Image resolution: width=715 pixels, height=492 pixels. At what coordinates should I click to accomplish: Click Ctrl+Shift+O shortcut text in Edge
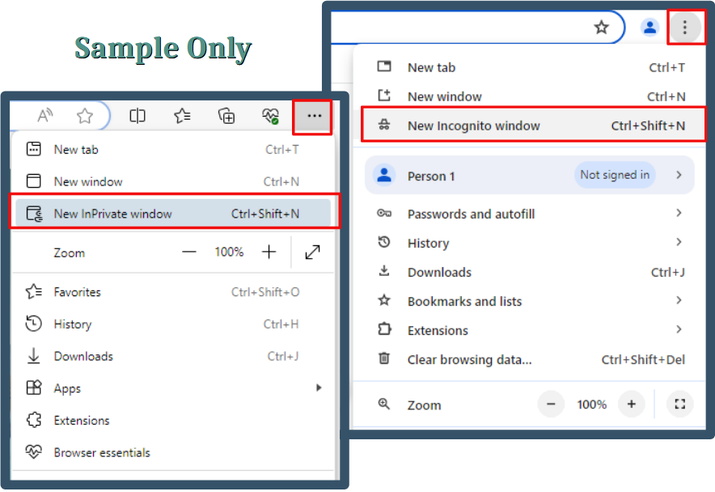click(265, 292)
